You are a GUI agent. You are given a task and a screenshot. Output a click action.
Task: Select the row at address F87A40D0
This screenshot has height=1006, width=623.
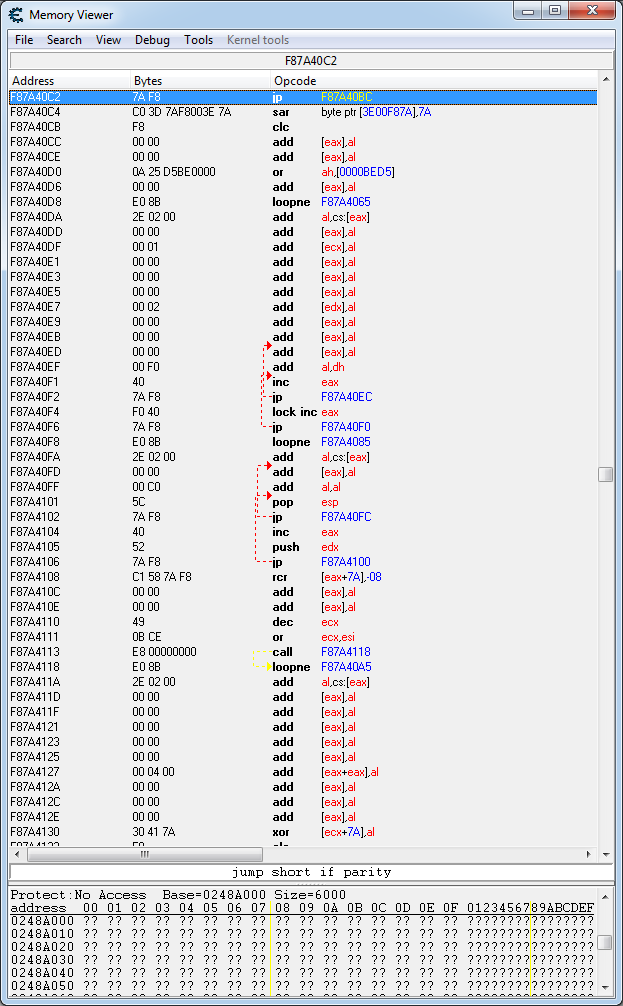[300, 172]
